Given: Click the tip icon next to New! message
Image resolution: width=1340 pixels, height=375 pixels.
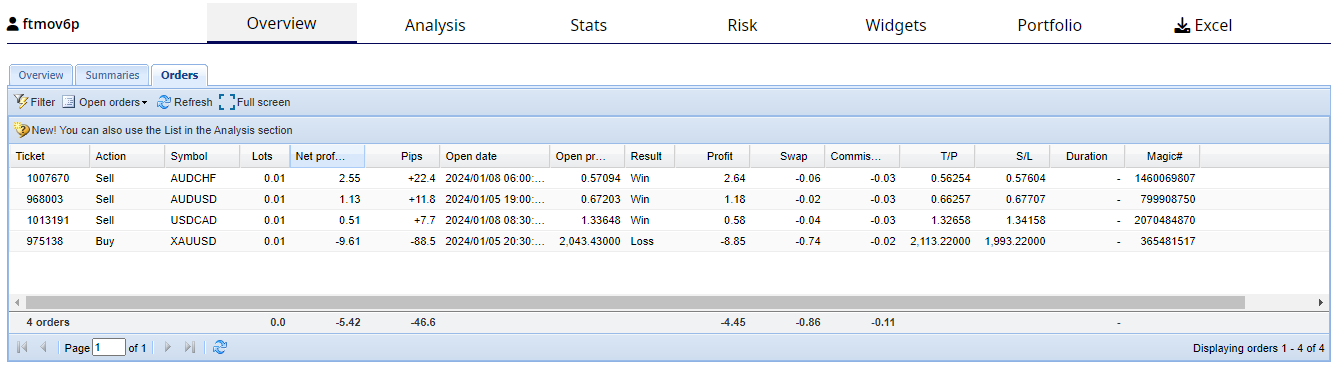Looking at the screenshot, I should [21, 130].
